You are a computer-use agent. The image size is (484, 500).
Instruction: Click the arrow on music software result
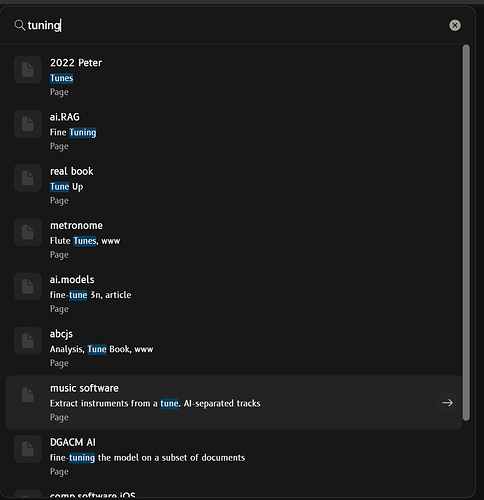[x=447, y=403]
